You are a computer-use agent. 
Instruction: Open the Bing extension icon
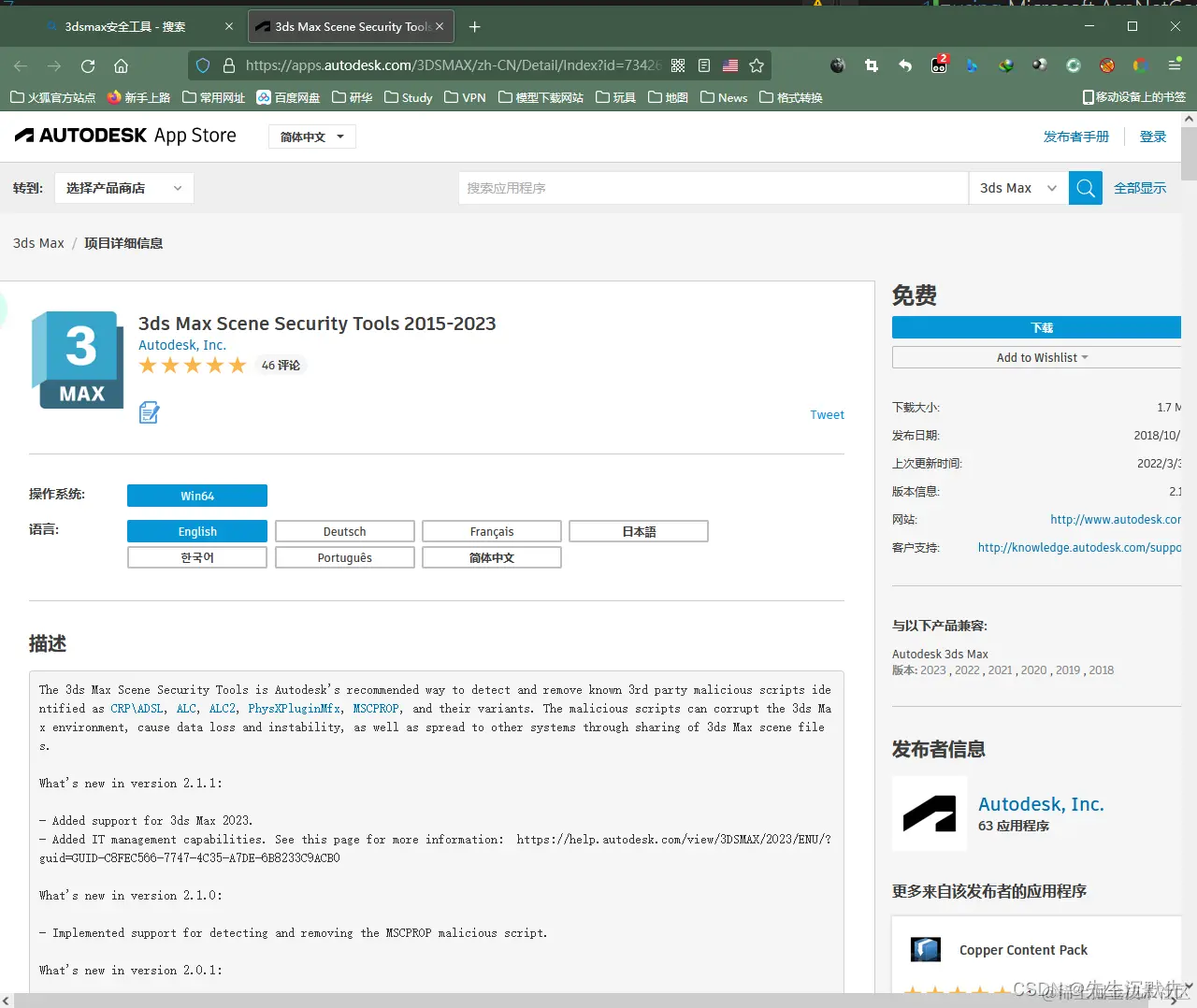click(x=973, y=65)
